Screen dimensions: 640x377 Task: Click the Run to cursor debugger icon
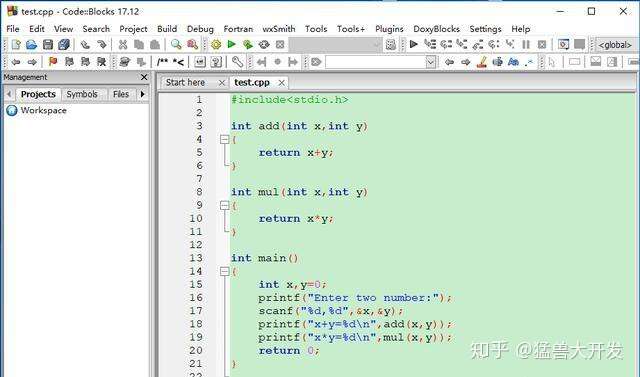(x=430, y=44)
